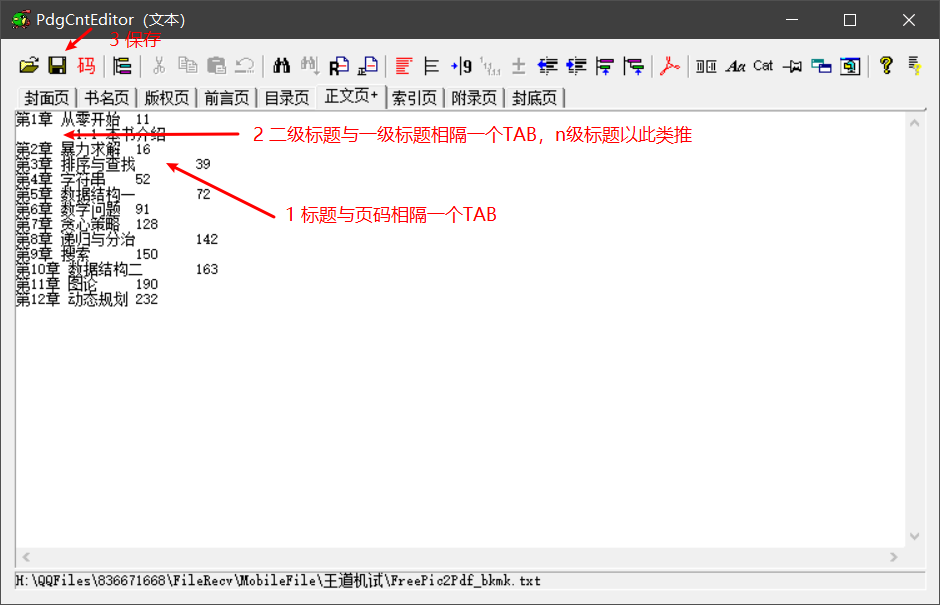This screenshot has height=605, width=940.
Task: Open the 封底页 tab
Action: click(x=534, y=98)
